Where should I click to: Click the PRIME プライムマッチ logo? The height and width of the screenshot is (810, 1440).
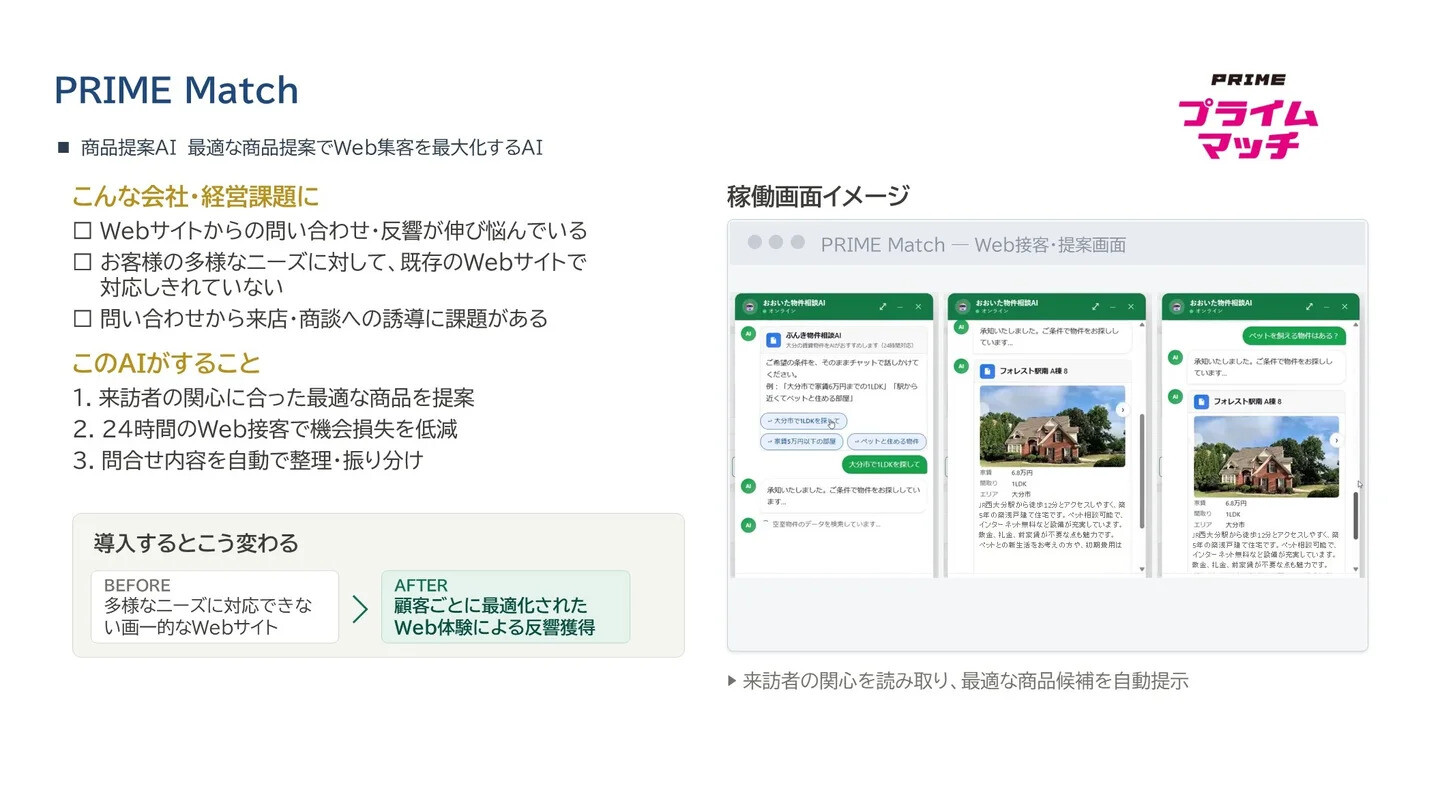(1247, 116)
